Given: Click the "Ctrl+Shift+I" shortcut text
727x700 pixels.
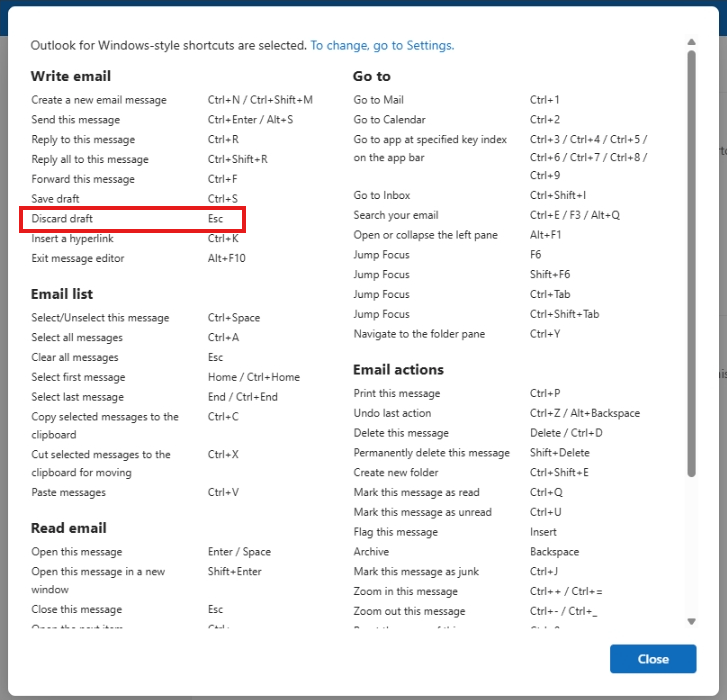Looking at the screenshot, I should 558,195.
